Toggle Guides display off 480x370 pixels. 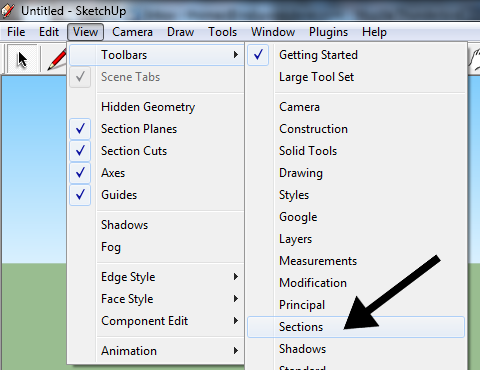157,195
